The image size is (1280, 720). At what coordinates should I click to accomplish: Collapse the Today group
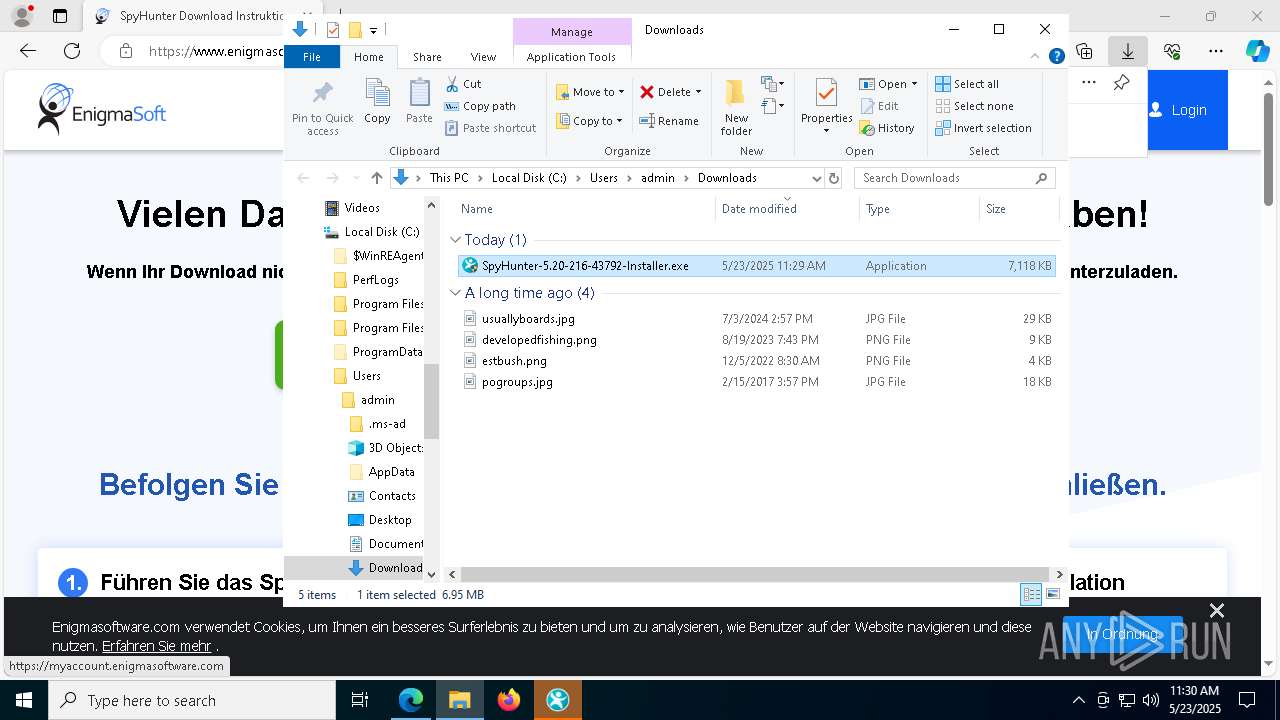coord(456,240)
